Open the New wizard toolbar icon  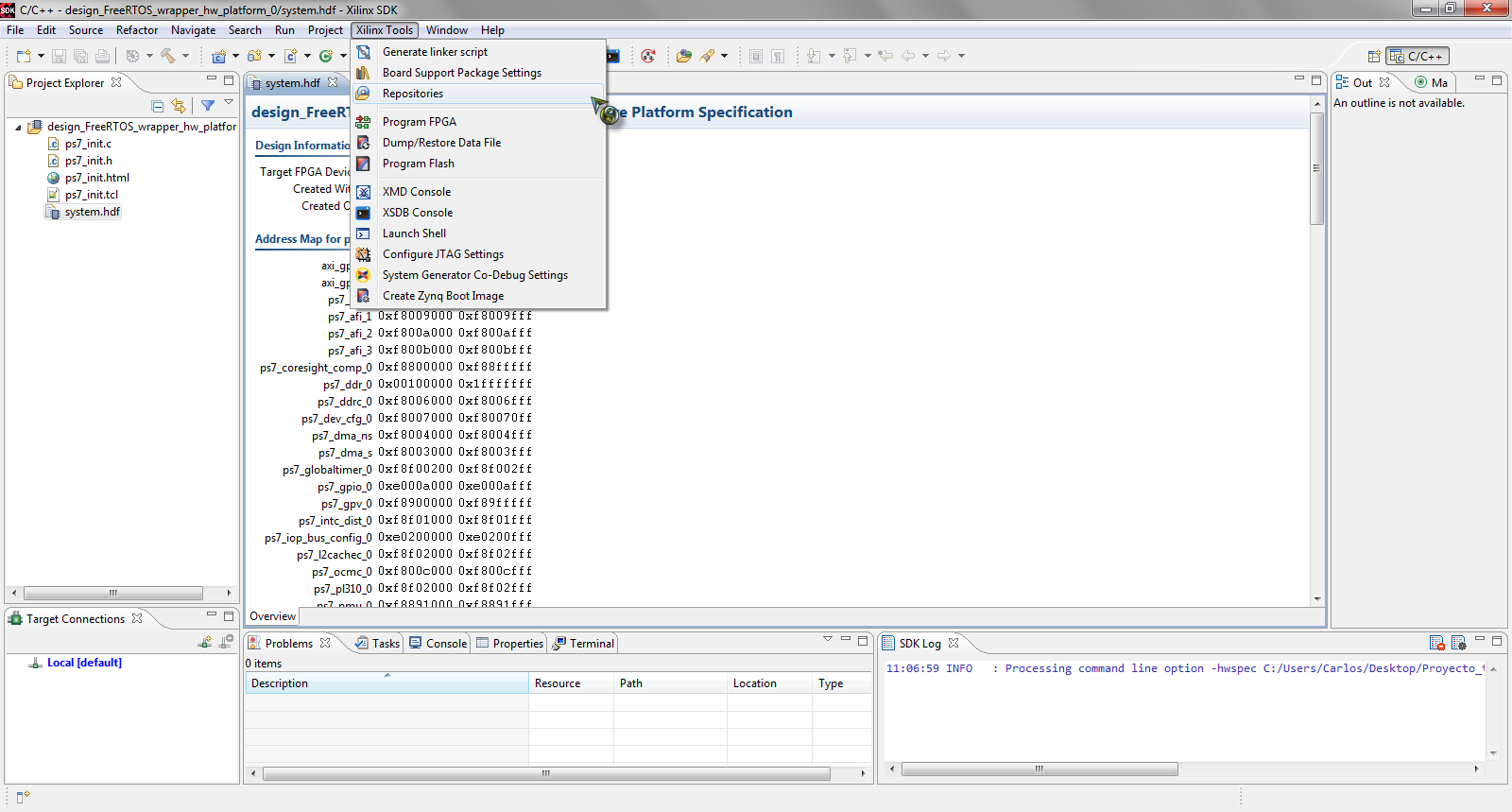coord(24,56)
